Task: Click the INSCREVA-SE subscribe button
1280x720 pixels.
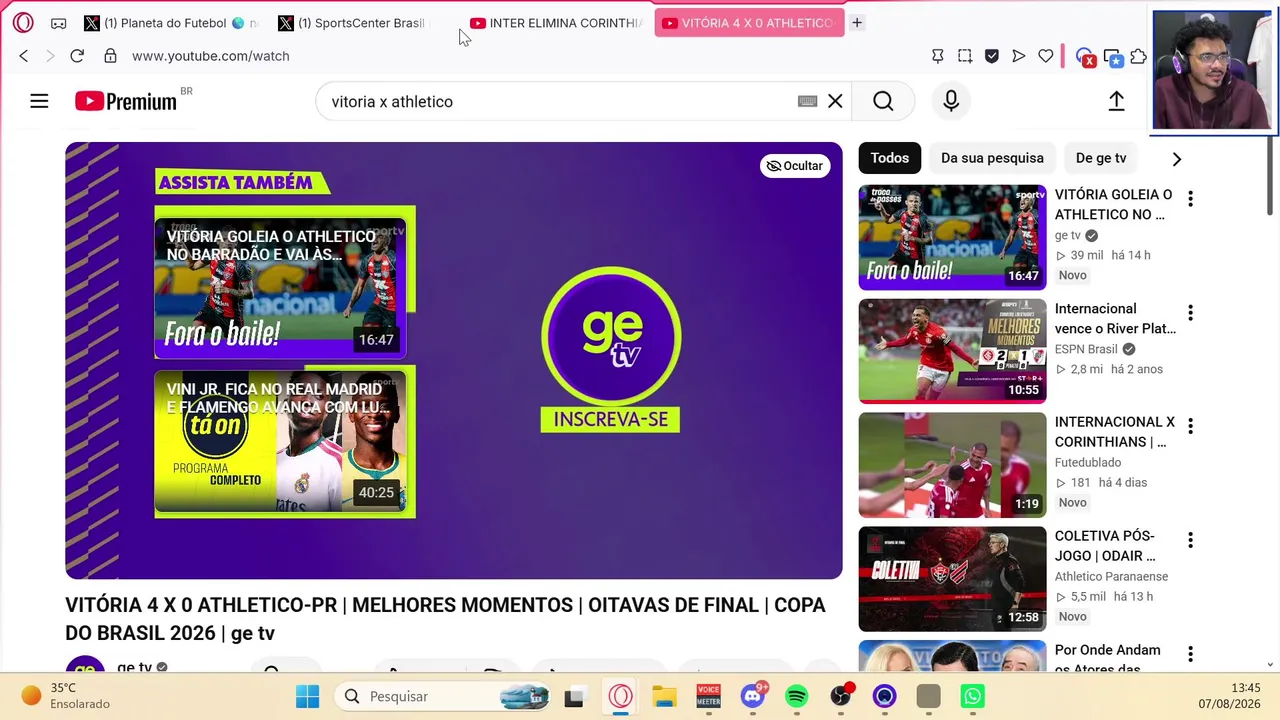Action: coord(610,419)
